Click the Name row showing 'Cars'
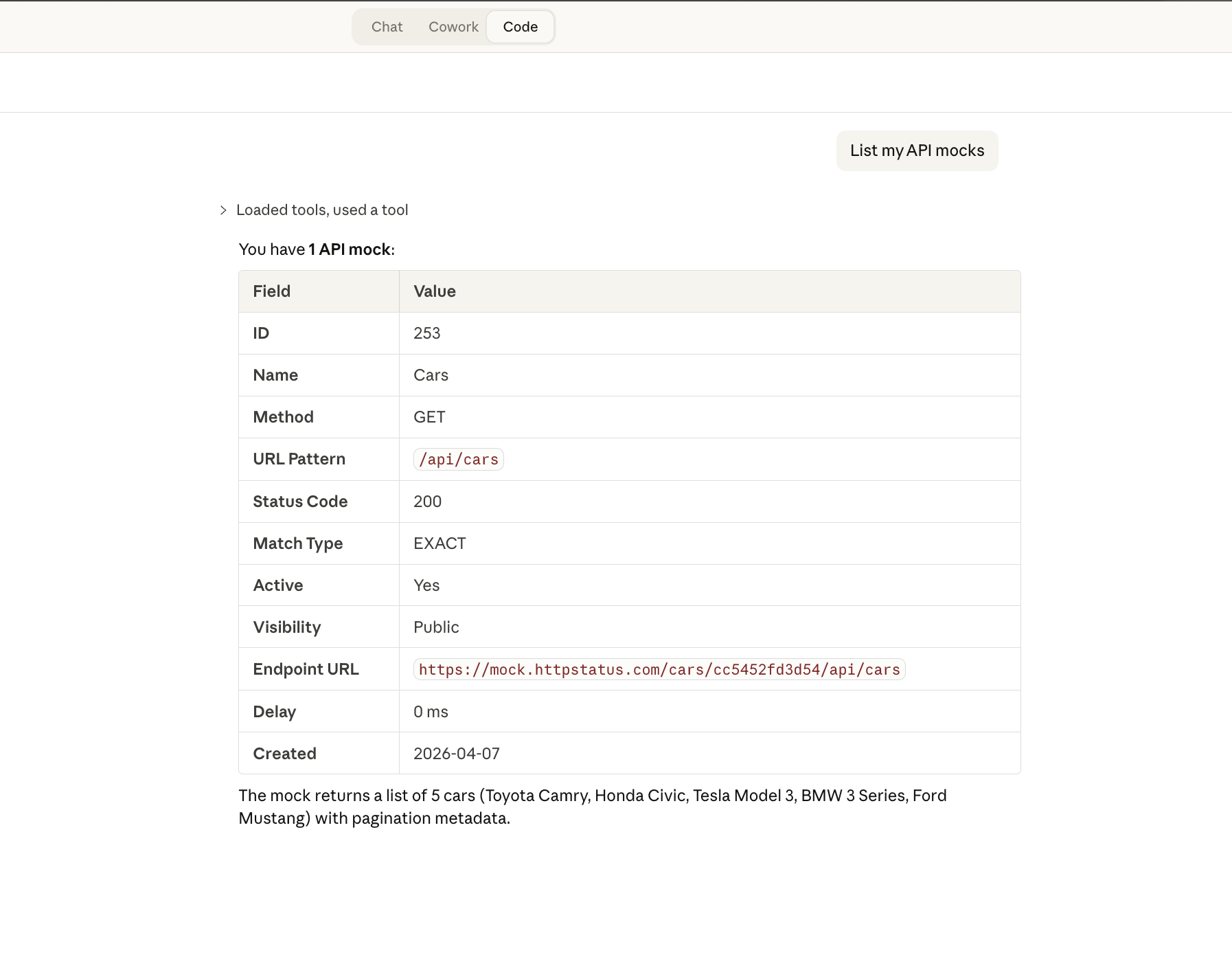The height and width of the screenshot is (955, 1232). coord(431,375)
